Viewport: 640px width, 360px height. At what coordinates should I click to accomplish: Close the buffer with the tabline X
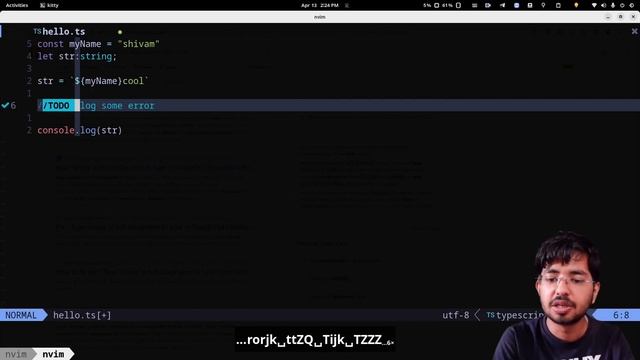tap(634, 31)
